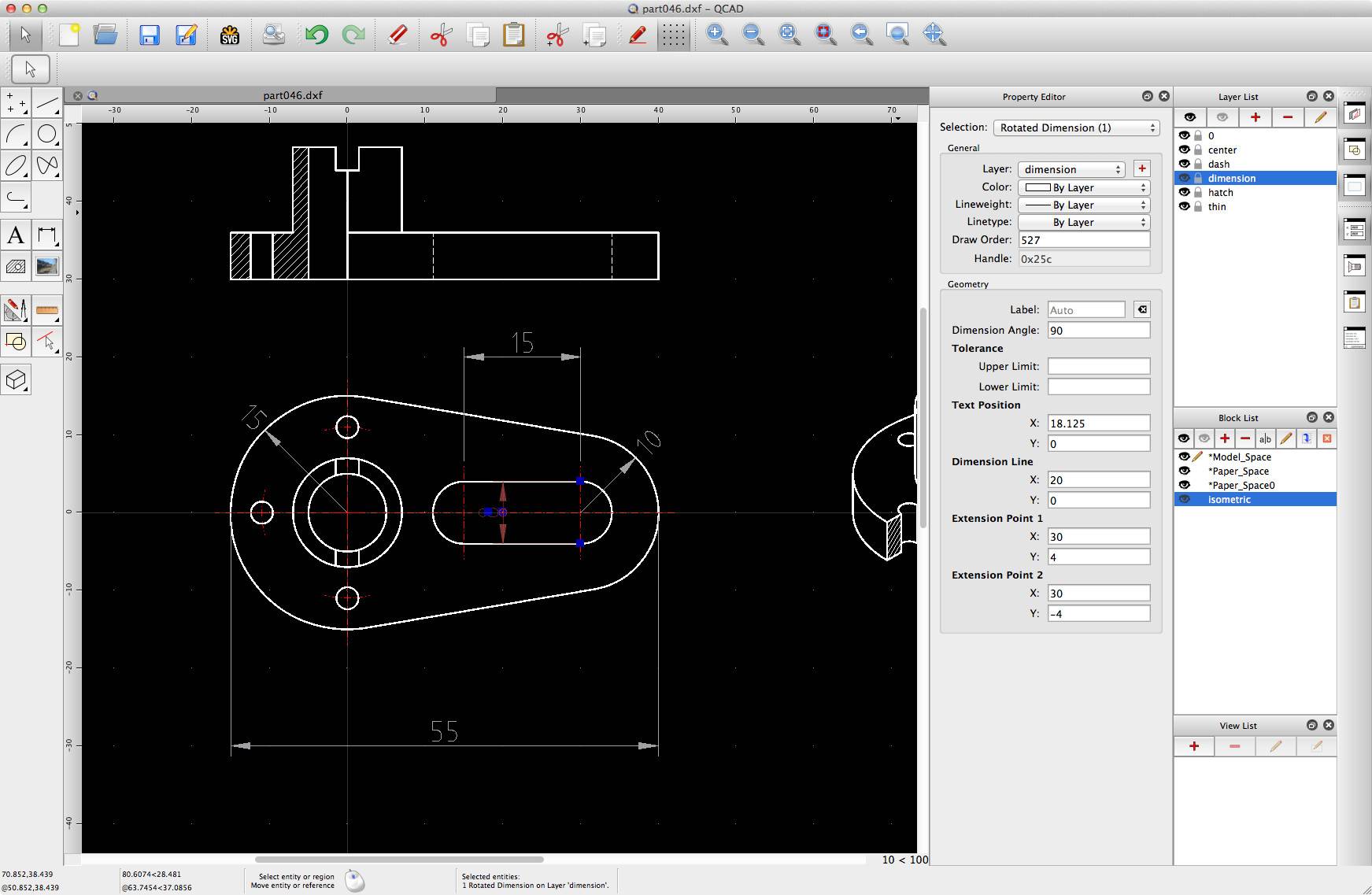This screenshot has width=1372, height=895.
Task: Open the Layer dropdown showing dimension
Action: coord(1071,168)
